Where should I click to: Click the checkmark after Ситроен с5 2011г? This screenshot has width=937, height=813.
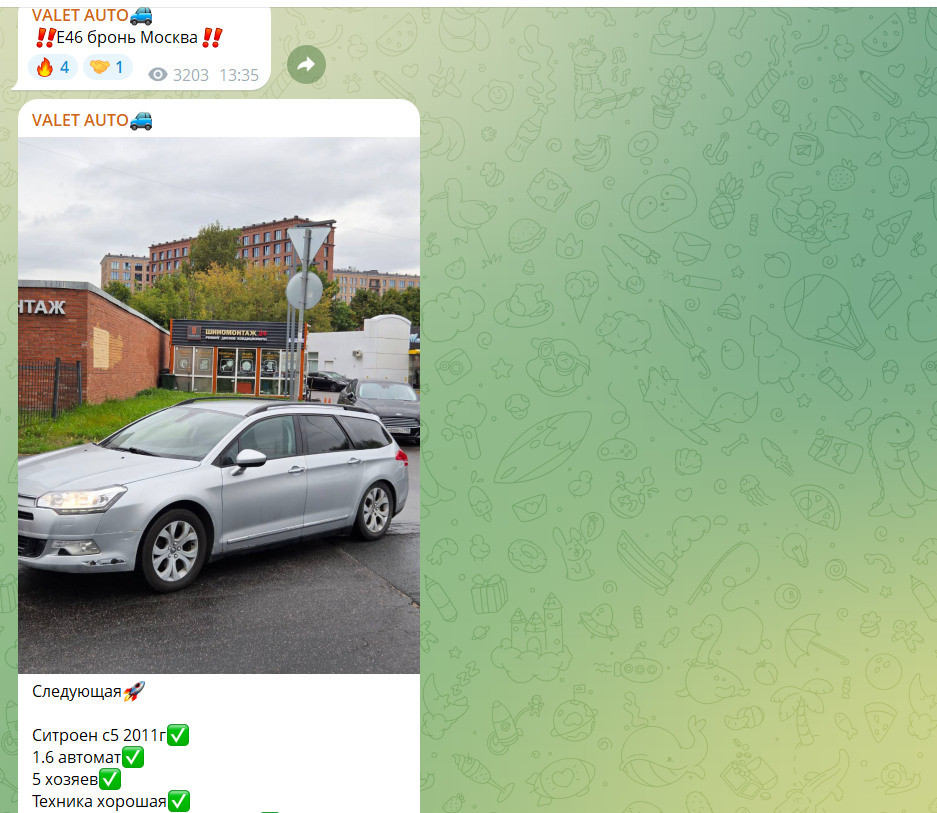177,734
